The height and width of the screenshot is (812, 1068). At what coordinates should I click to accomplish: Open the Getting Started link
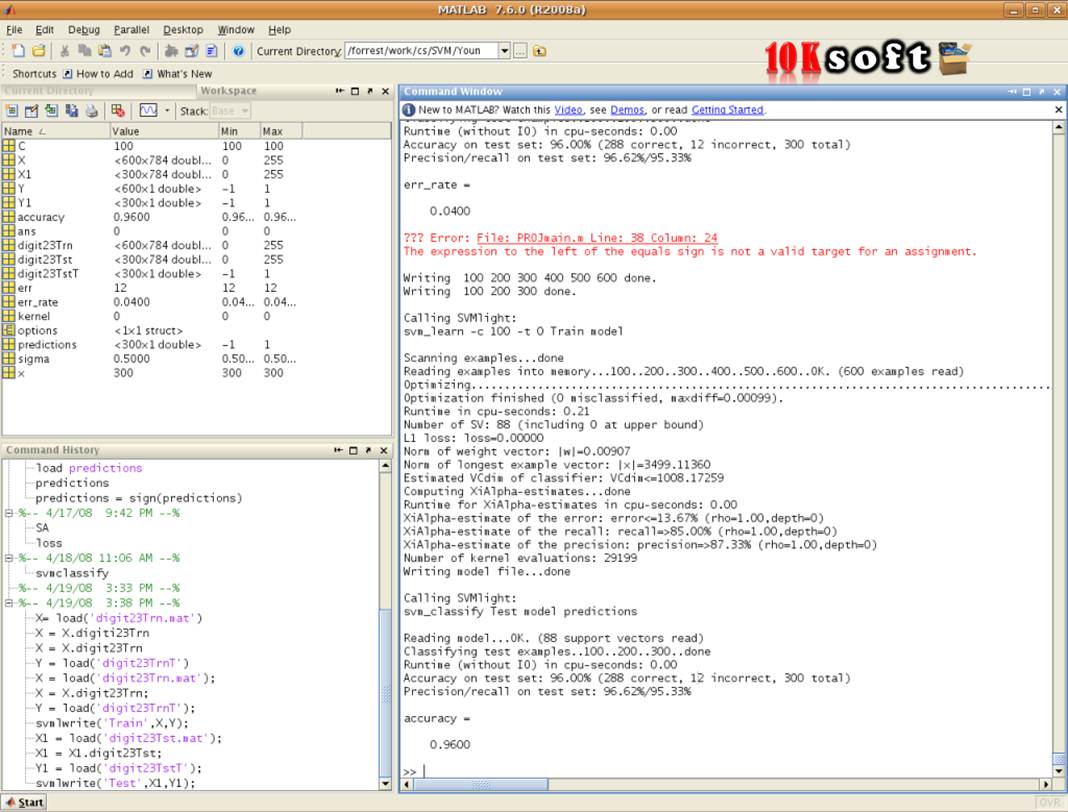(727, 110)
